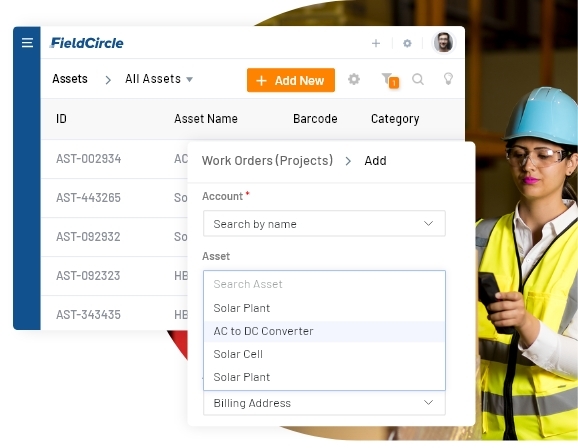This screenshot has height=448, width=578.
Task: Go to Work Orders (Projects) breadcrumb
Action: (x=267, y=161)
